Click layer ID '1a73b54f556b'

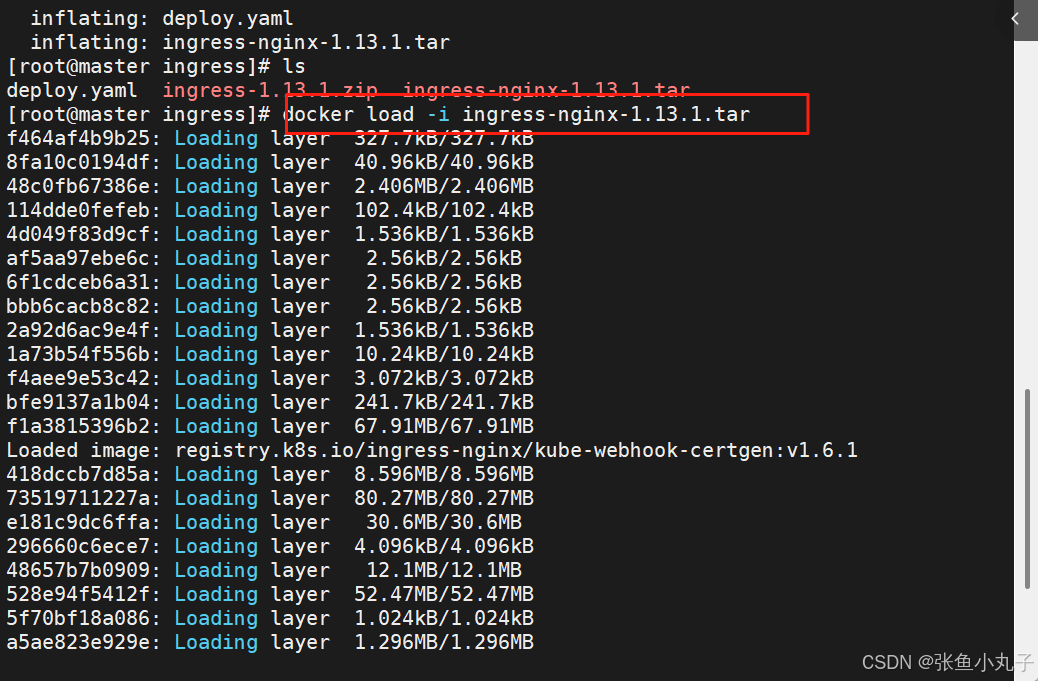[78, 354]
